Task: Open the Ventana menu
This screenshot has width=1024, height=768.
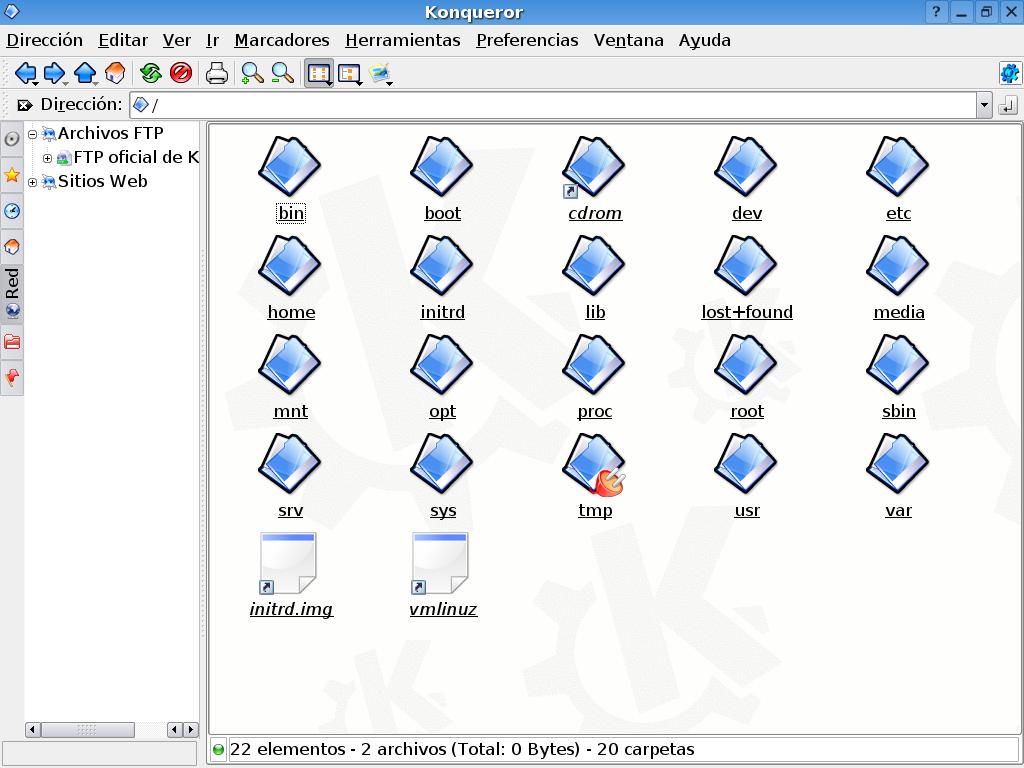Action: coord(628,40)
